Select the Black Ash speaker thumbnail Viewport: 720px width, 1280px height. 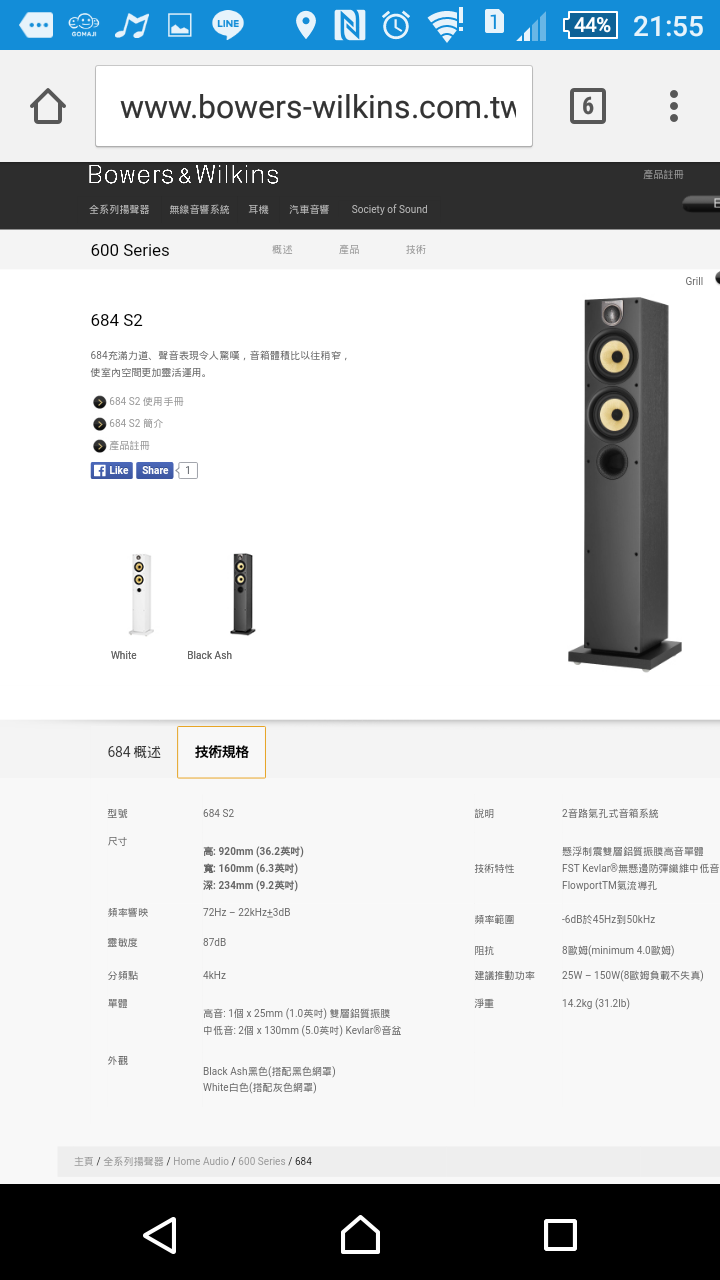coord(242,594)
